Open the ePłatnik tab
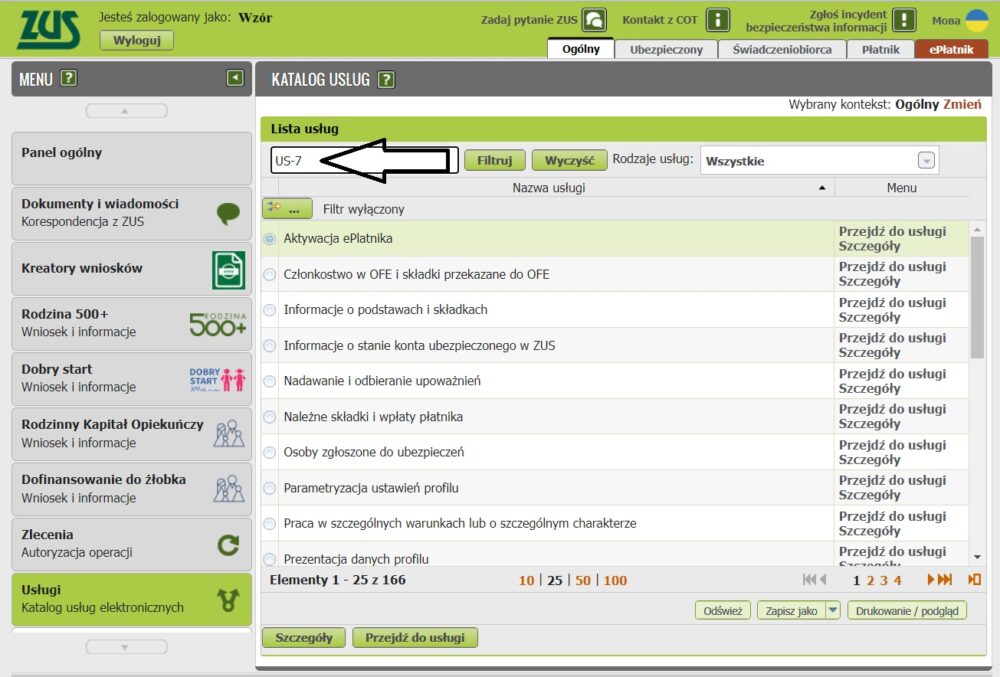 pos(950,49)
